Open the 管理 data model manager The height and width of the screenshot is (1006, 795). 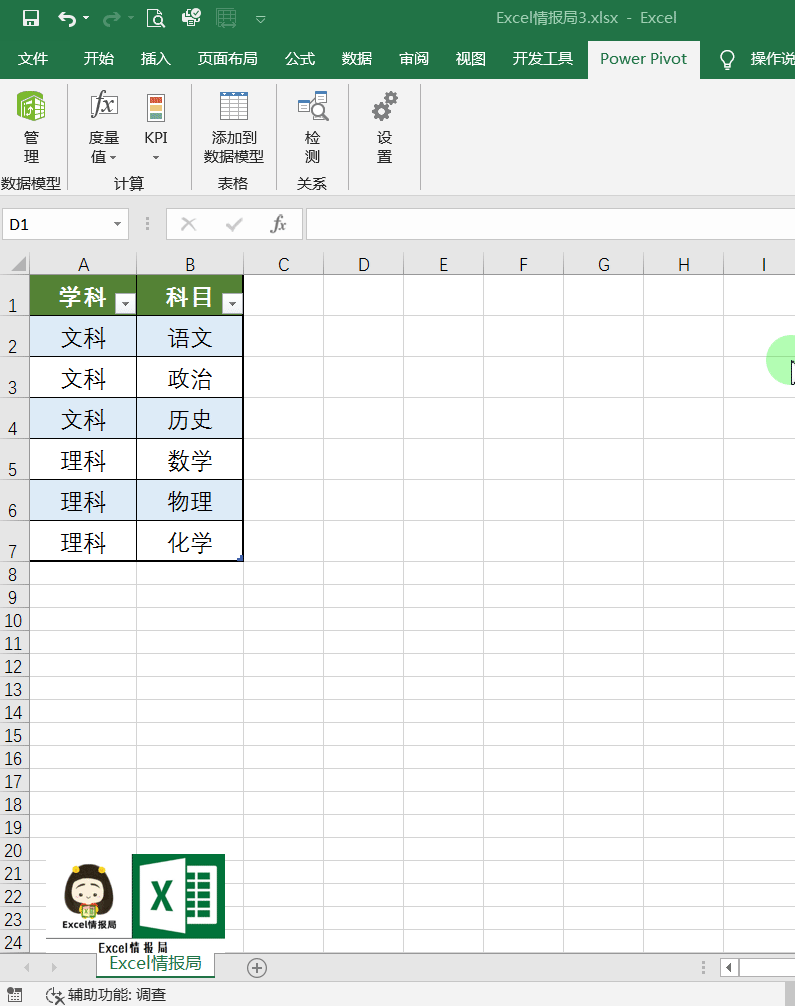click(x=31, y=128)
